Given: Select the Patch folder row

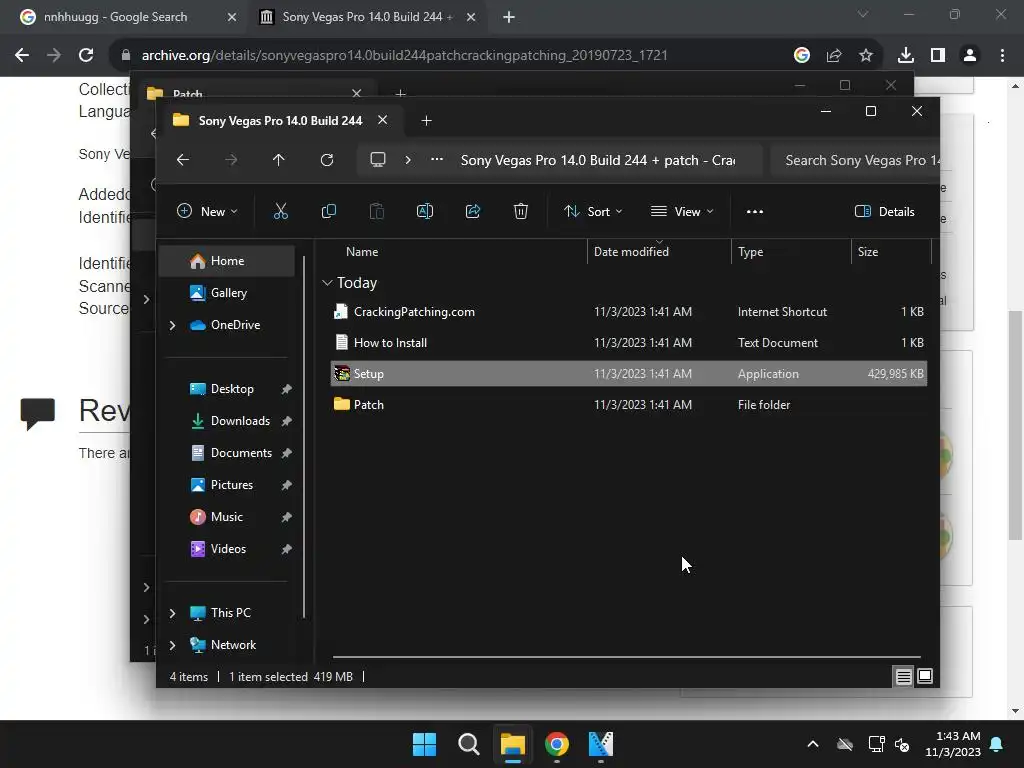Looking at the screenshot, I should (x=629, y=405).
